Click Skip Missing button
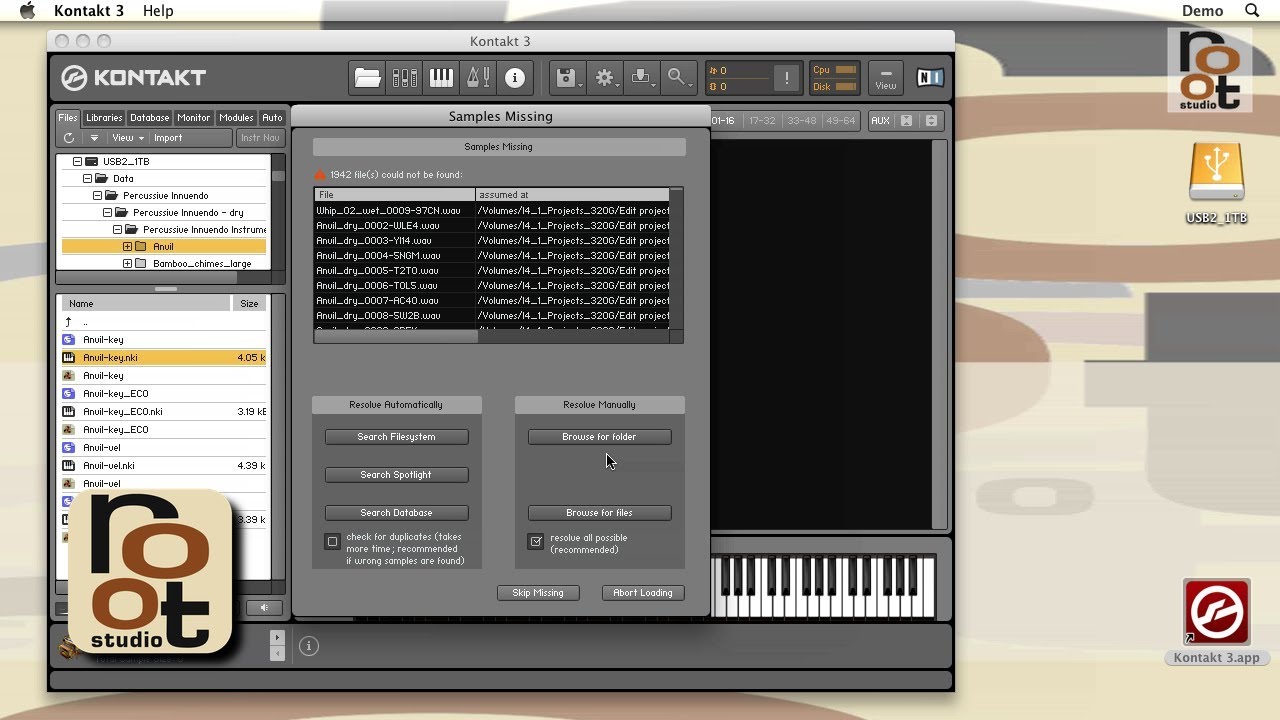 point(538,593)
